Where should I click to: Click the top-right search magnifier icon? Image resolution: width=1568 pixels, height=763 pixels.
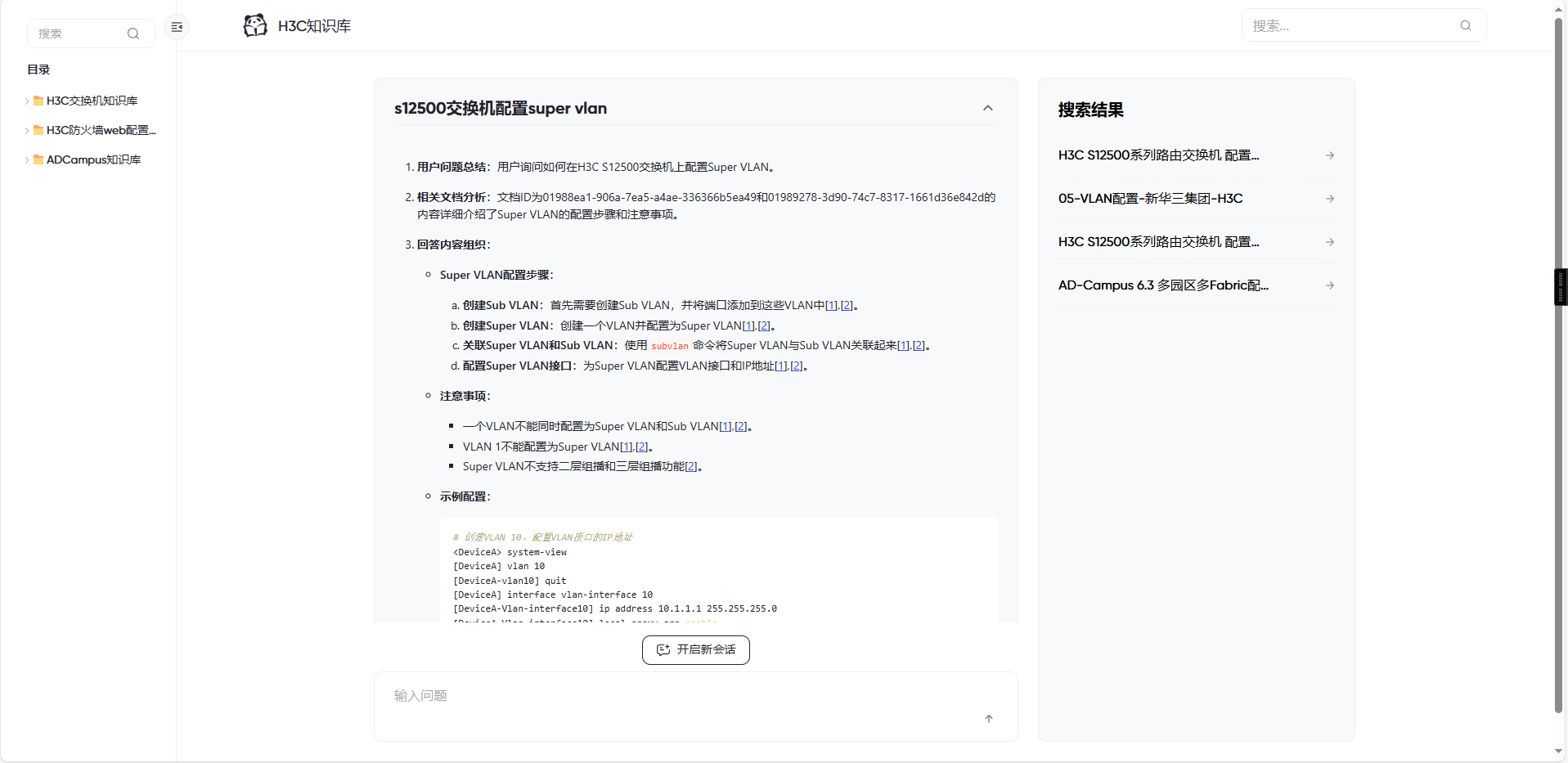pos(1466,25)
